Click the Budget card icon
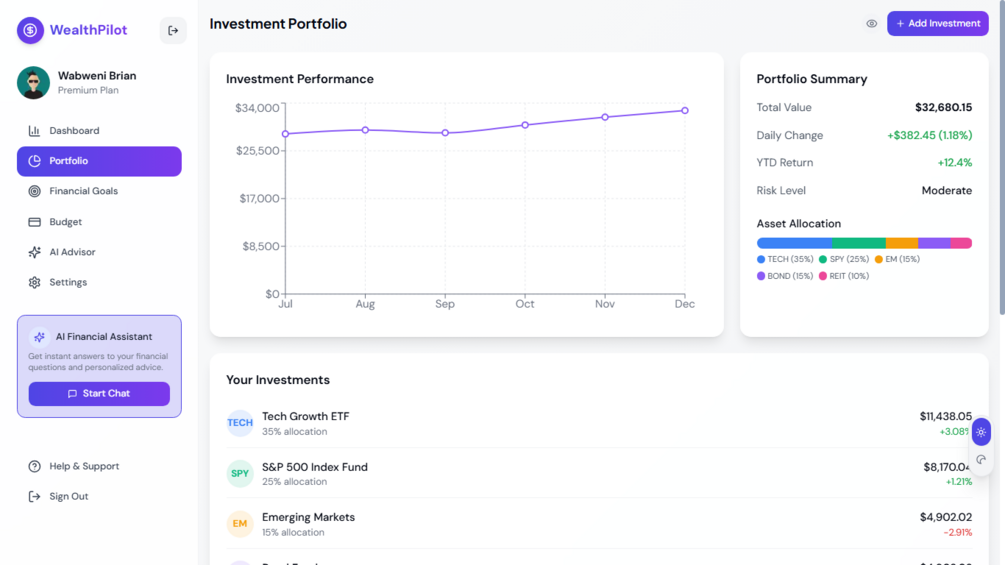 (34, 222)
